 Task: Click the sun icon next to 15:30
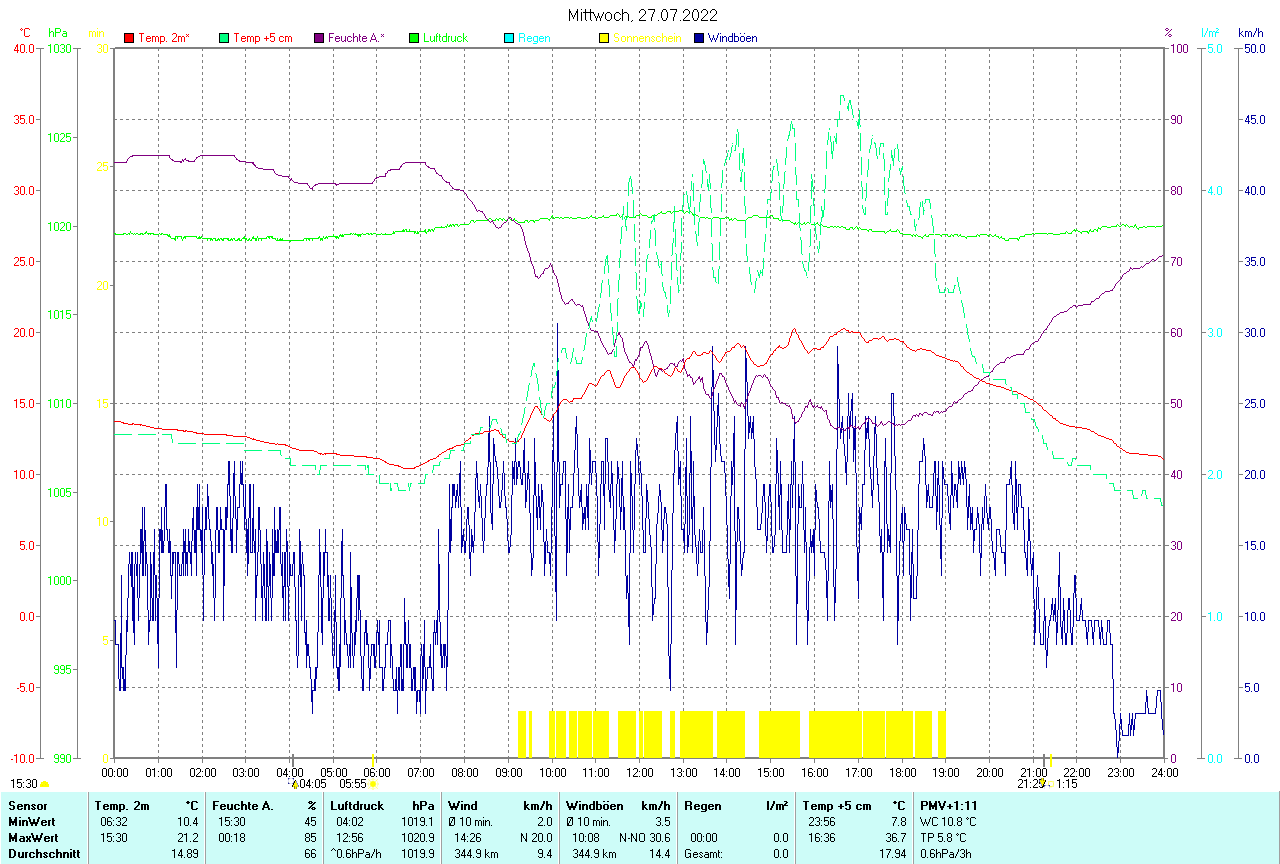coord(44,785)
